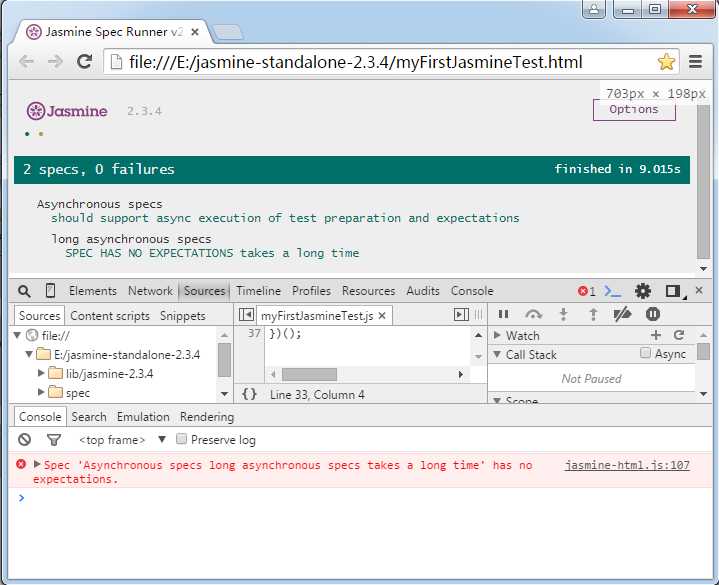
Task: Switch to Audits panel
Action: 423,291
